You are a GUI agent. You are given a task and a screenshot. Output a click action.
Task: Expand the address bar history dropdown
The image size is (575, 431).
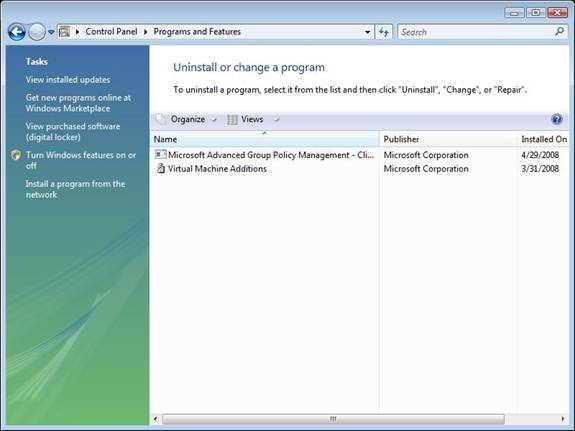tap(367, 32)
